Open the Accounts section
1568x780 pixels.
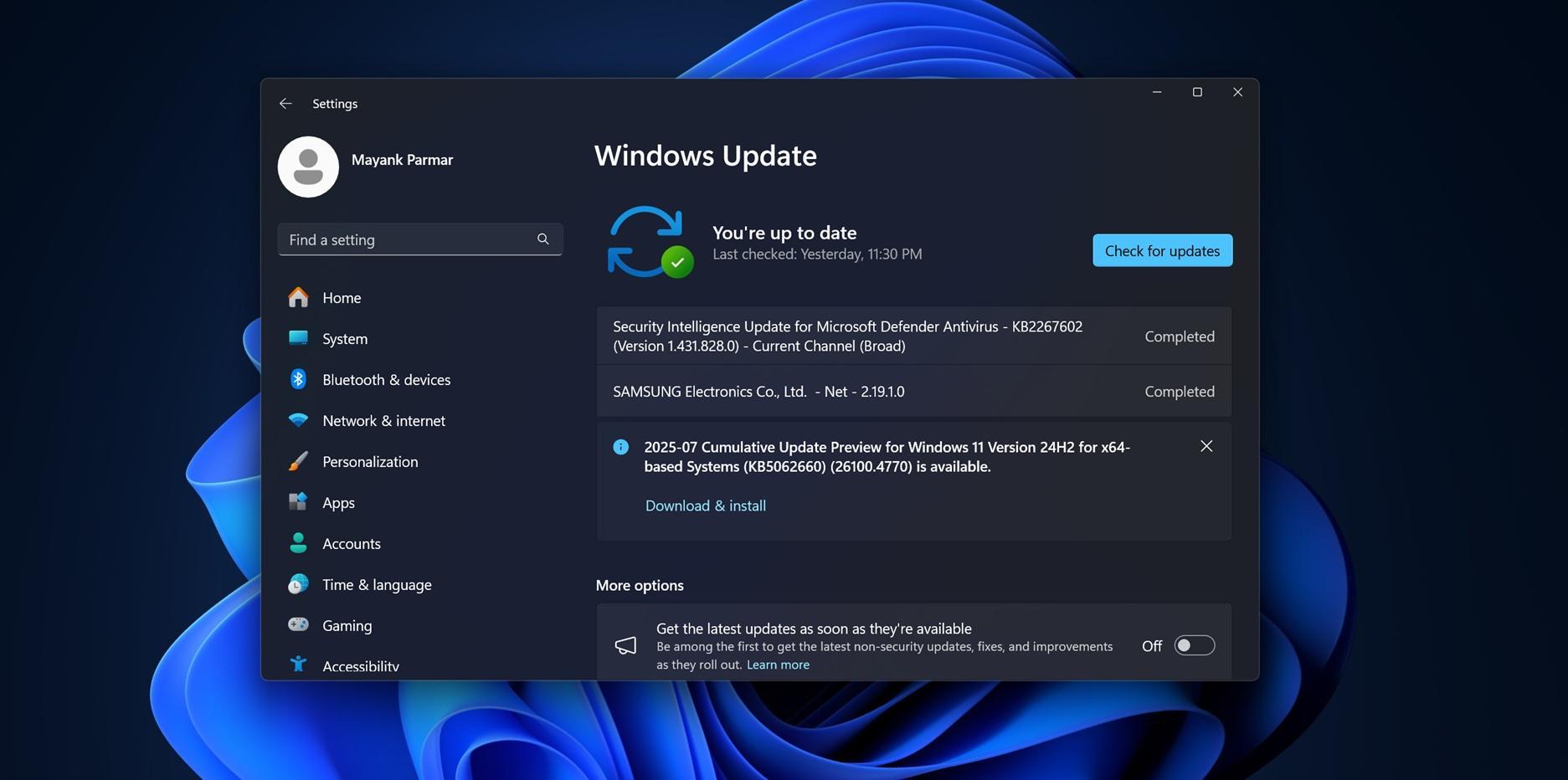351,542
